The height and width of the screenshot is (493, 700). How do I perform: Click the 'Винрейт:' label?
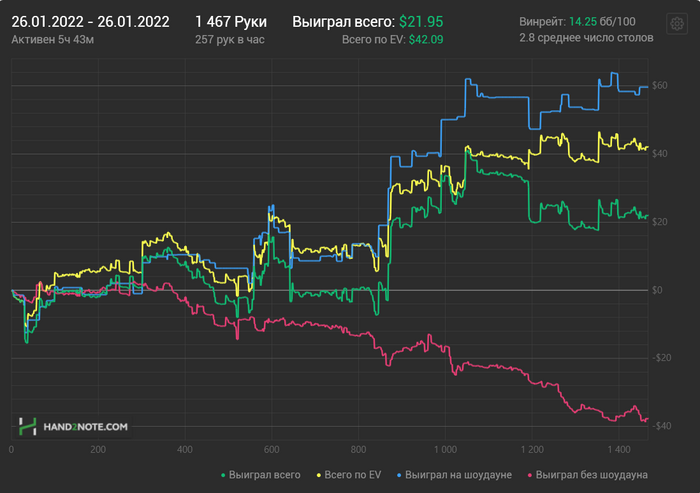(x=543, y=21)
